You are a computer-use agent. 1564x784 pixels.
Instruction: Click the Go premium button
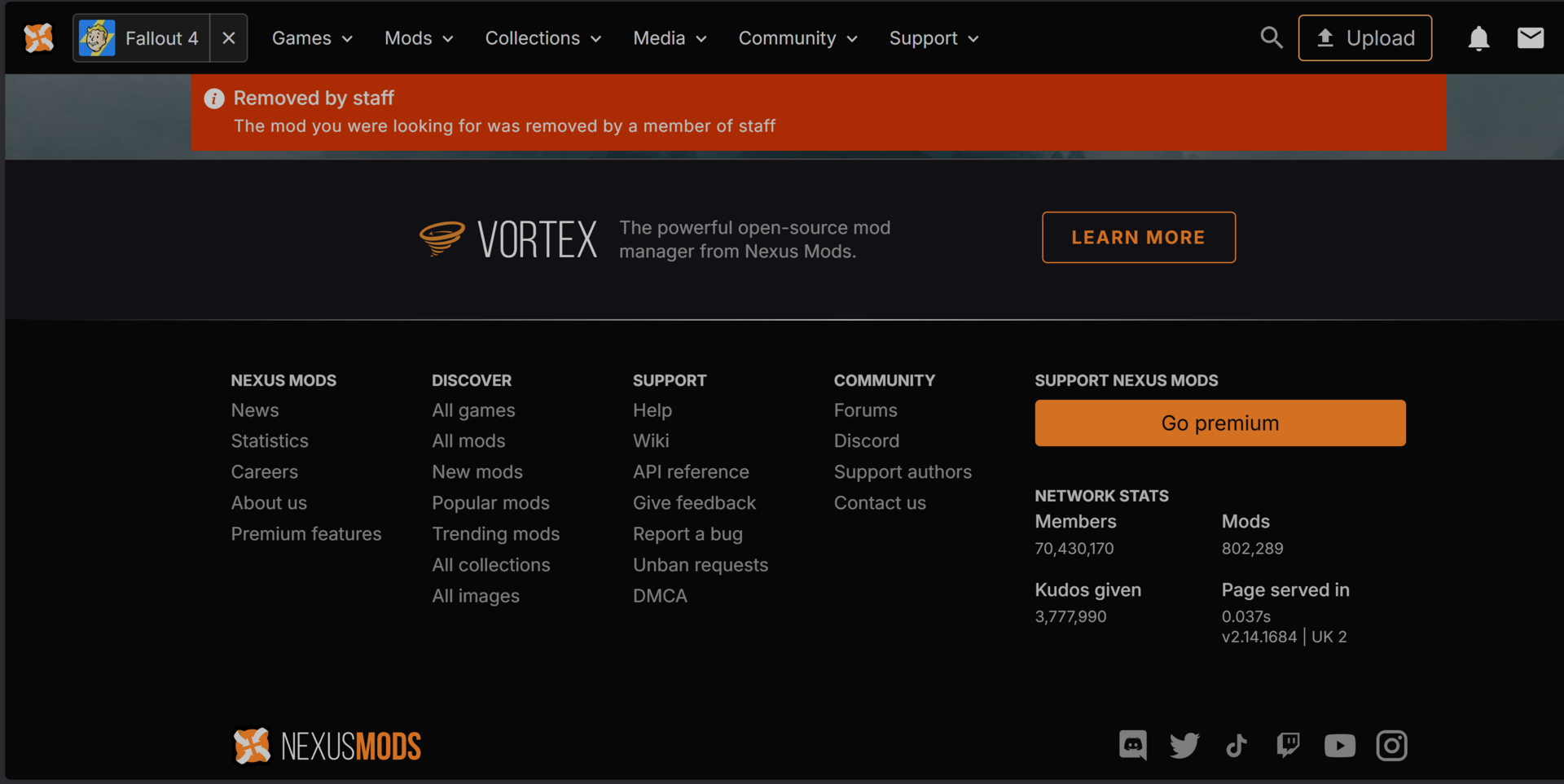pos(1220,423)
